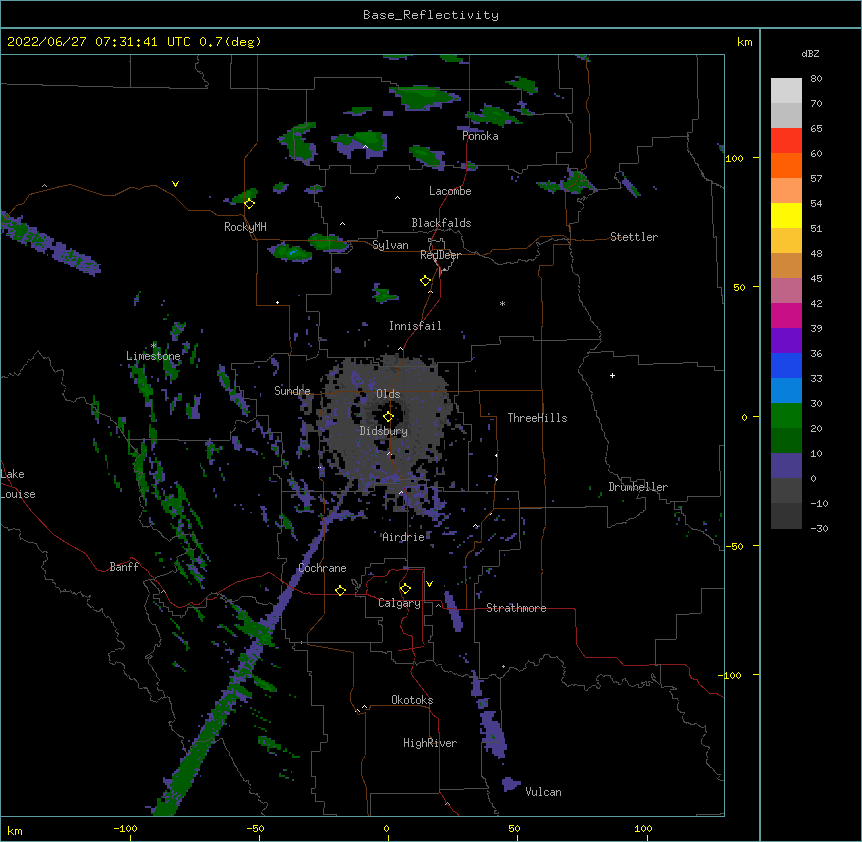Click the white plus marker north of Drumheller
Viewport: 862px width, 842px height.
[x=612, y=375]
